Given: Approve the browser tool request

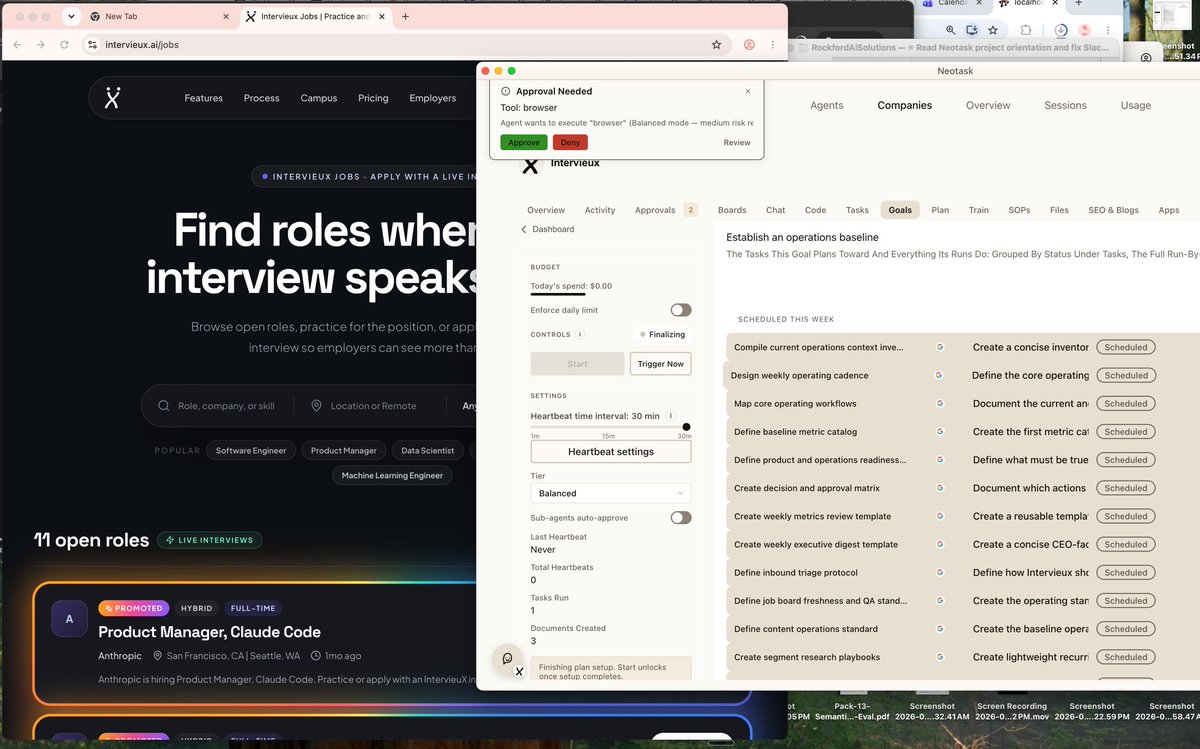Looking at the screenshot, I should click(x=524, y=142).
